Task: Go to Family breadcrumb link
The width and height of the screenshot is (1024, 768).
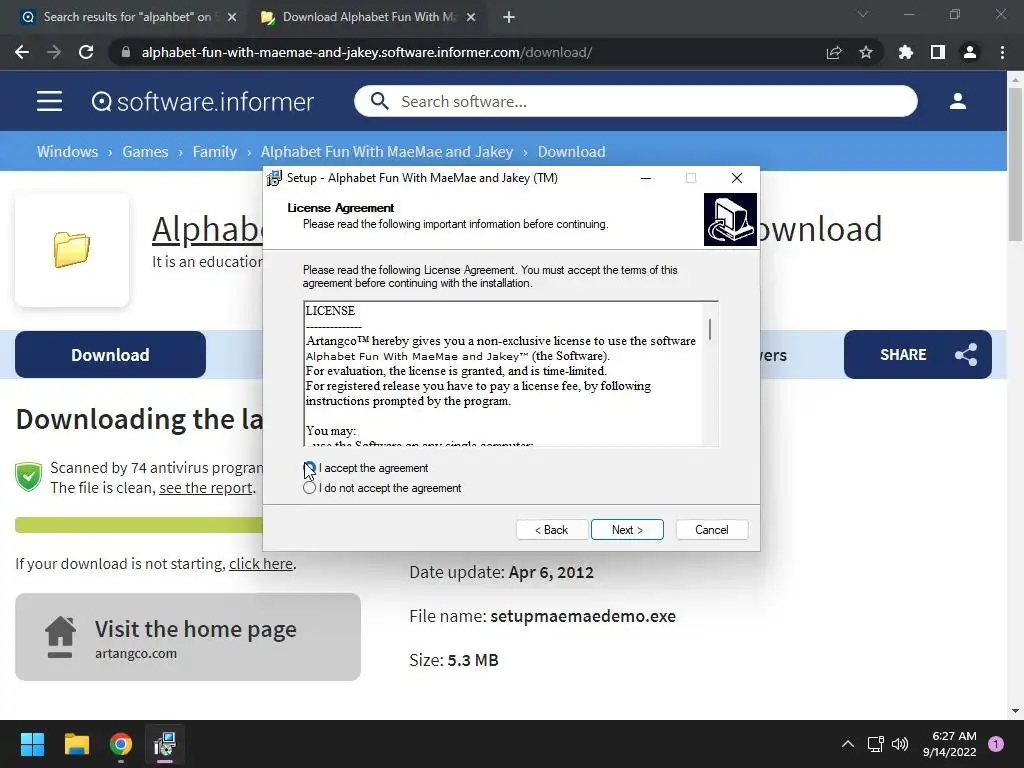Action: click(214, 152)
